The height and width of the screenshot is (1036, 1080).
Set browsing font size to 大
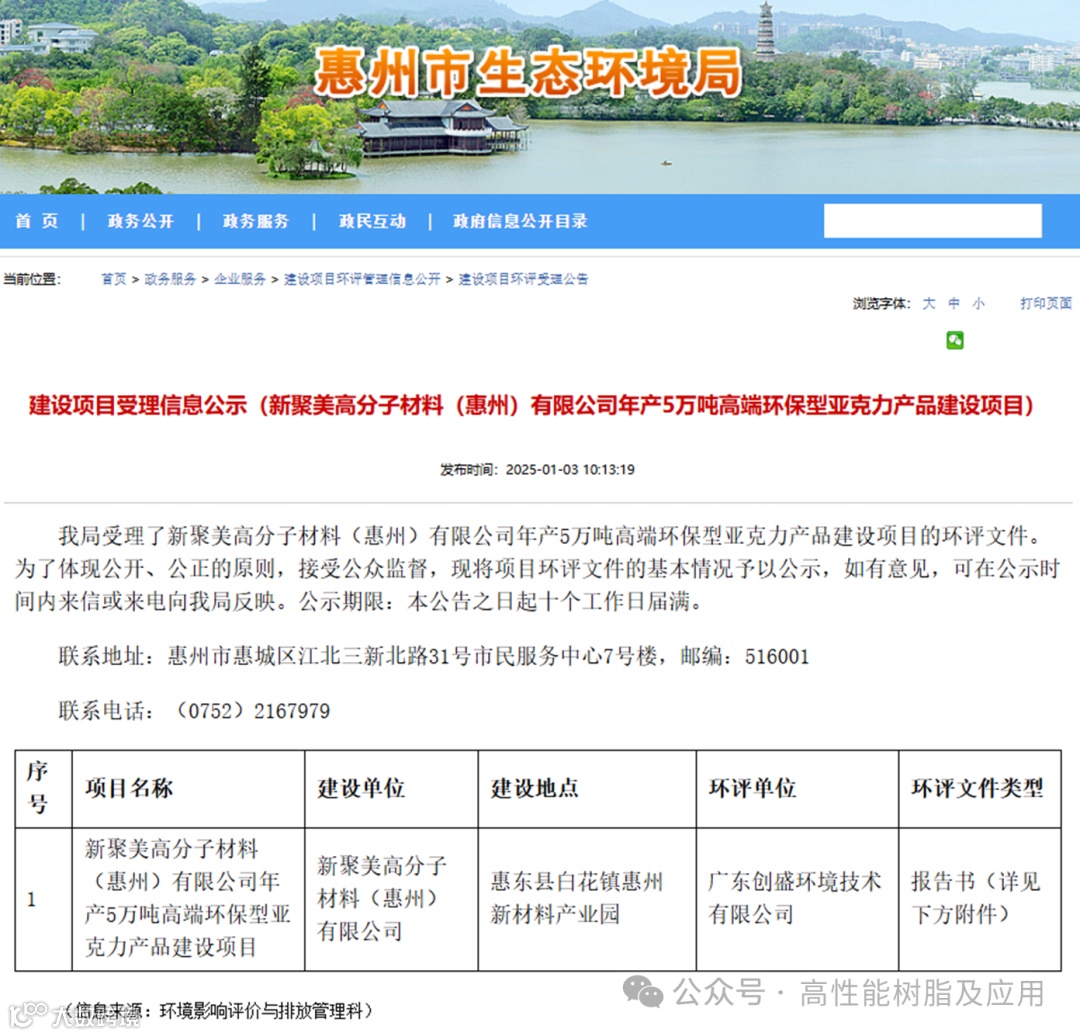929,303
